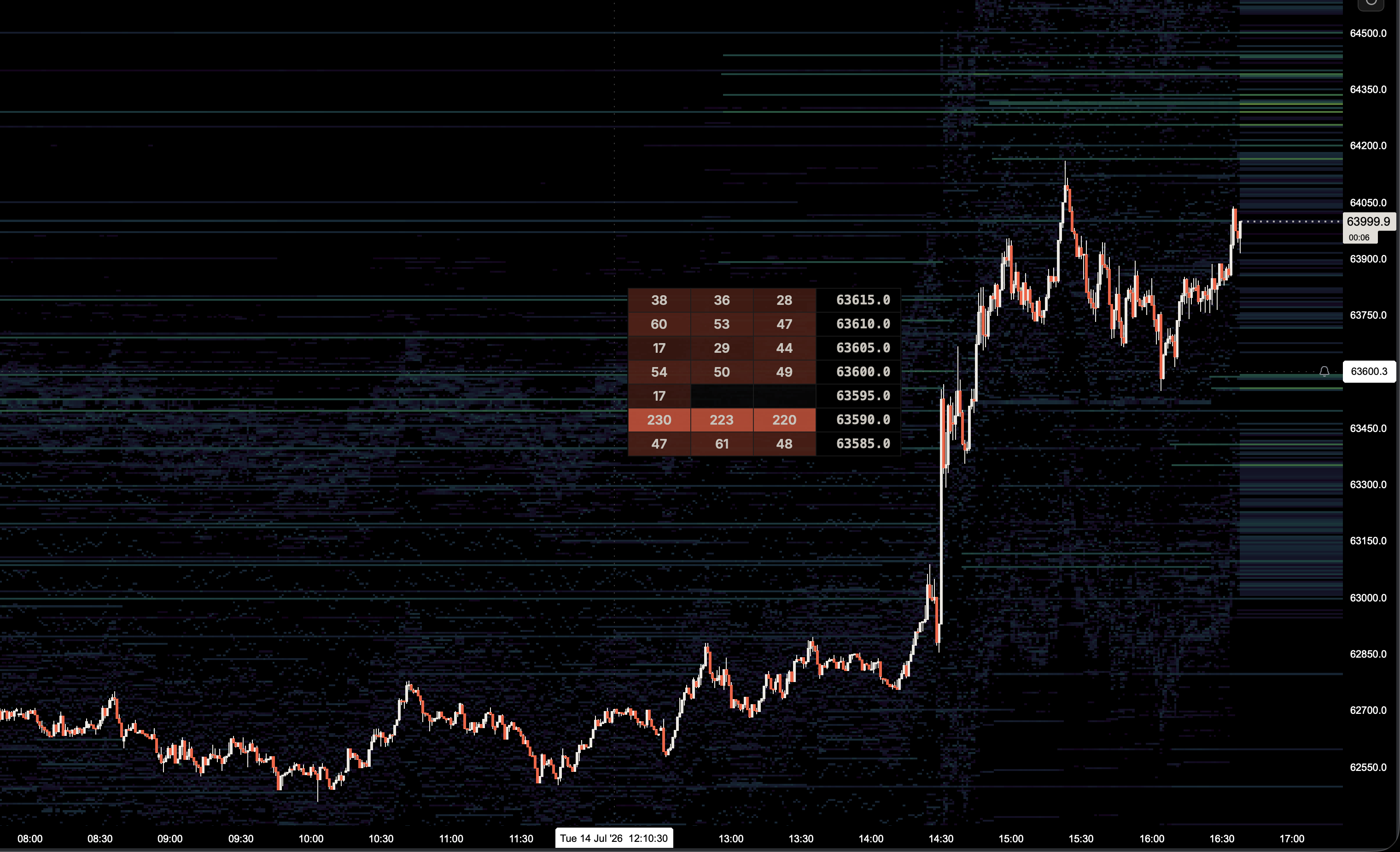Select the 63590.0 price in the tooltip table
The height and width of the screenshot is (852, 1400).
863,420
